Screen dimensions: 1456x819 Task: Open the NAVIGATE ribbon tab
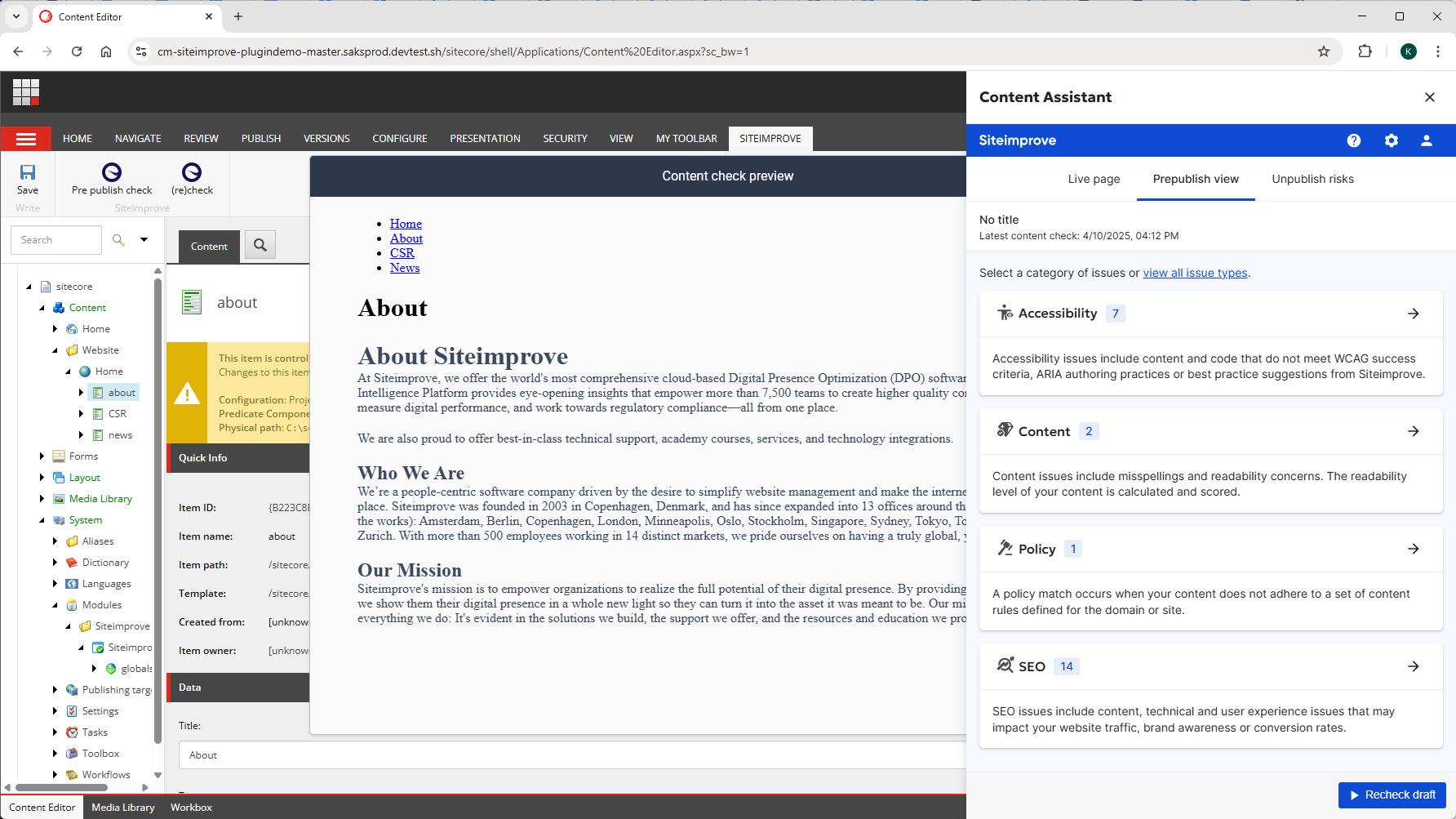click(138, 139)
